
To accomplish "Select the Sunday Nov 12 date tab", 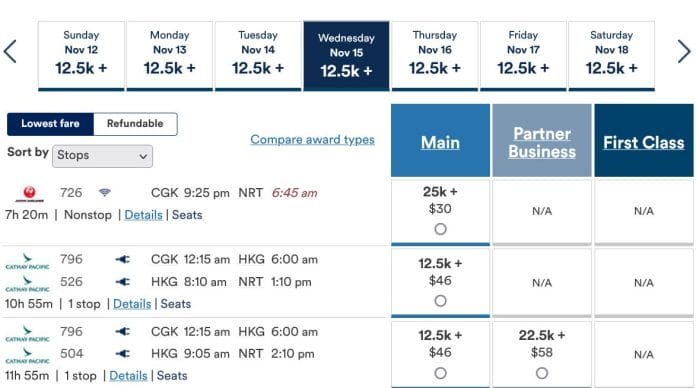I will (x=81, y=56).
